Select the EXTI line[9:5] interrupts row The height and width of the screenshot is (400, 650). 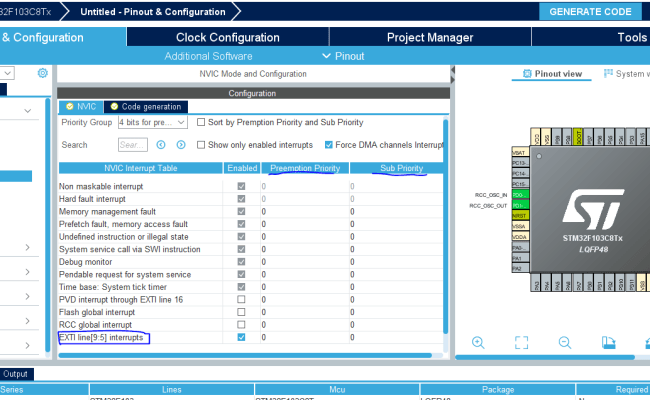coord(250,337)
